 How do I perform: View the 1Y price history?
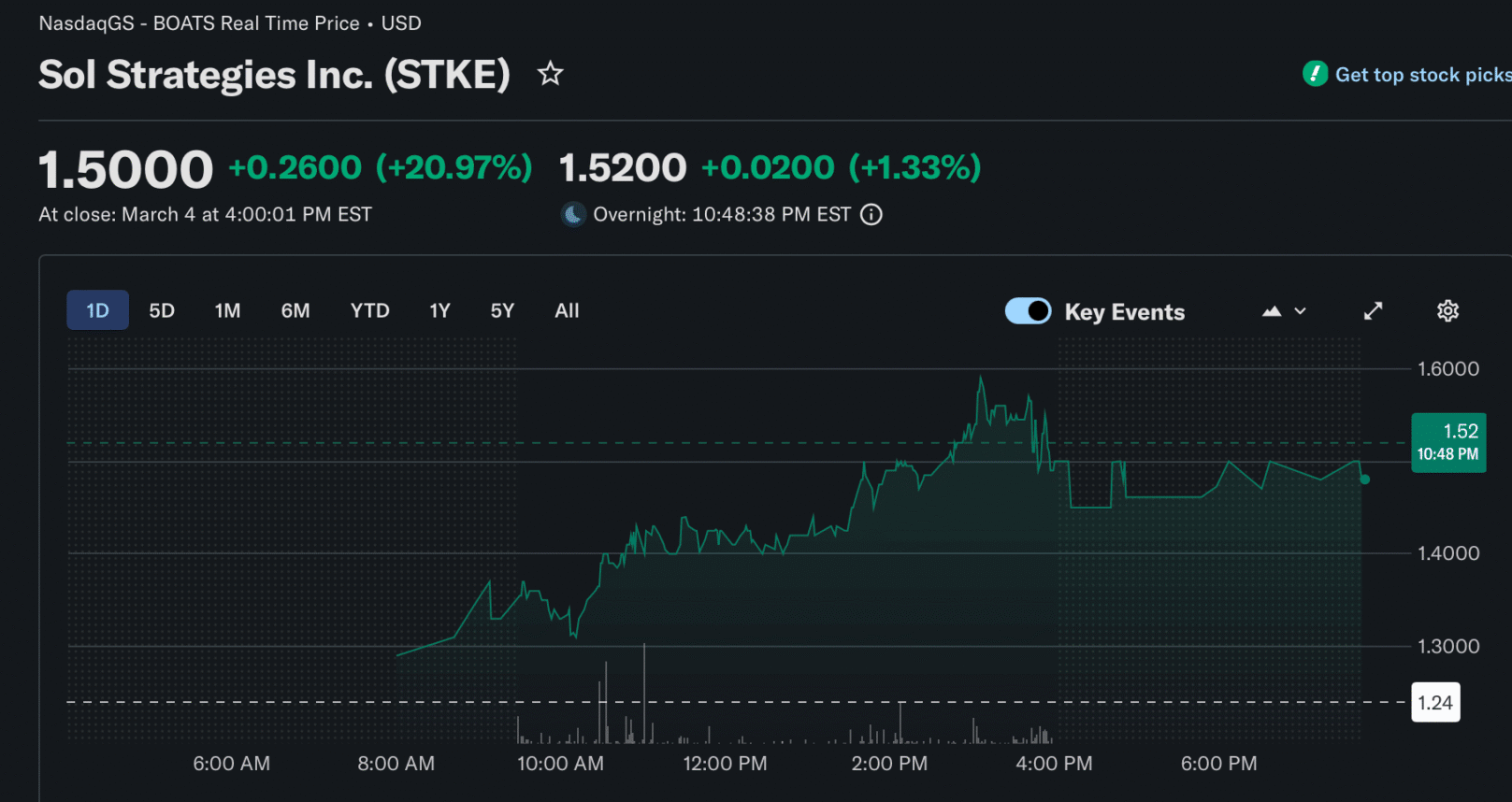click(x=439, y=311)
